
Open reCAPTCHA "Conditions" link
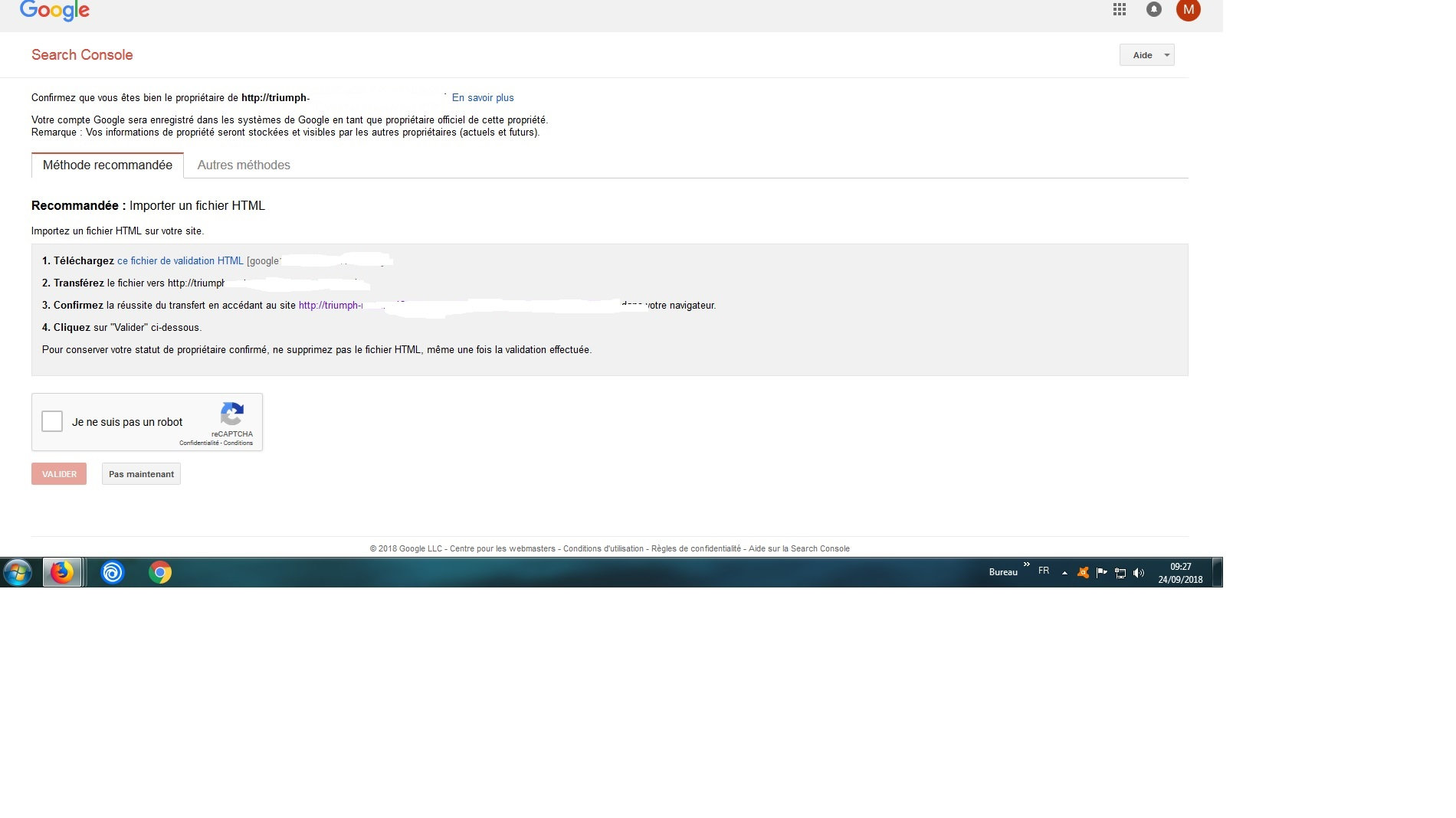[x=238, y=443]
